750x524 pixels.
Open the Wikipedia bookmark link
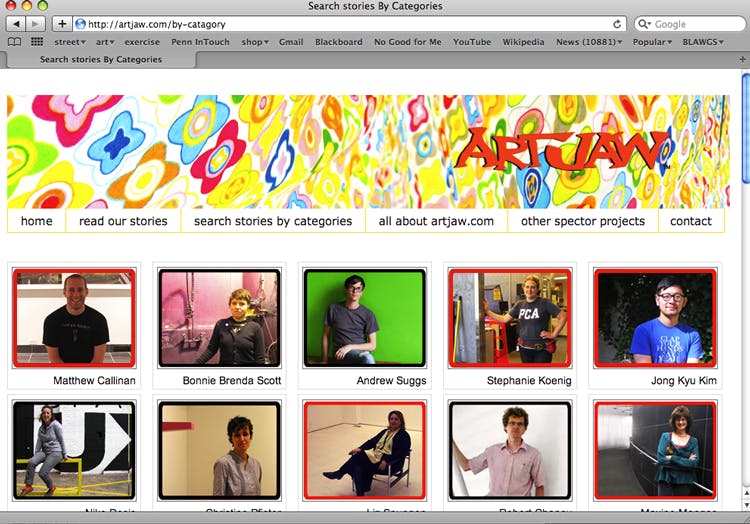523,42
